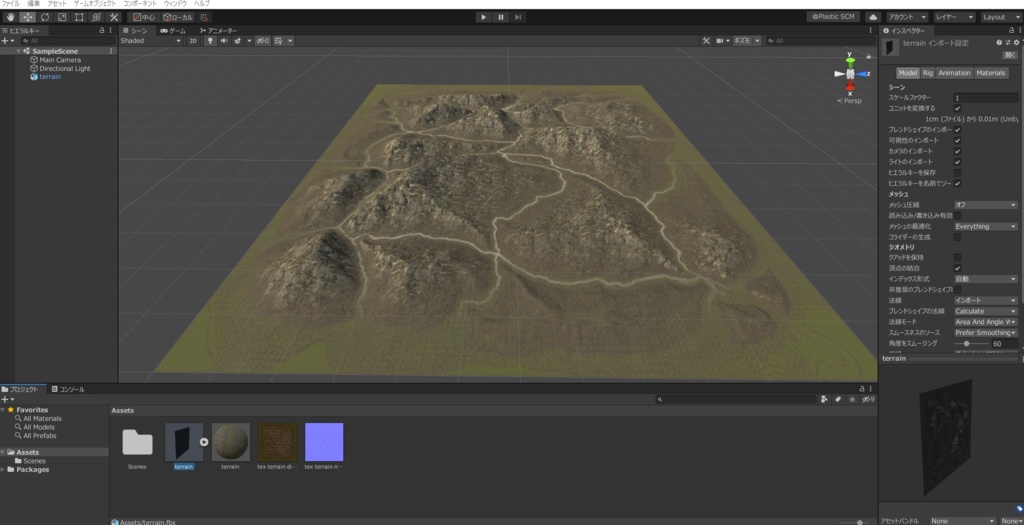Toggle pivot 中心 button
The image size is (1024, 525).
click(x=144, y=17)
